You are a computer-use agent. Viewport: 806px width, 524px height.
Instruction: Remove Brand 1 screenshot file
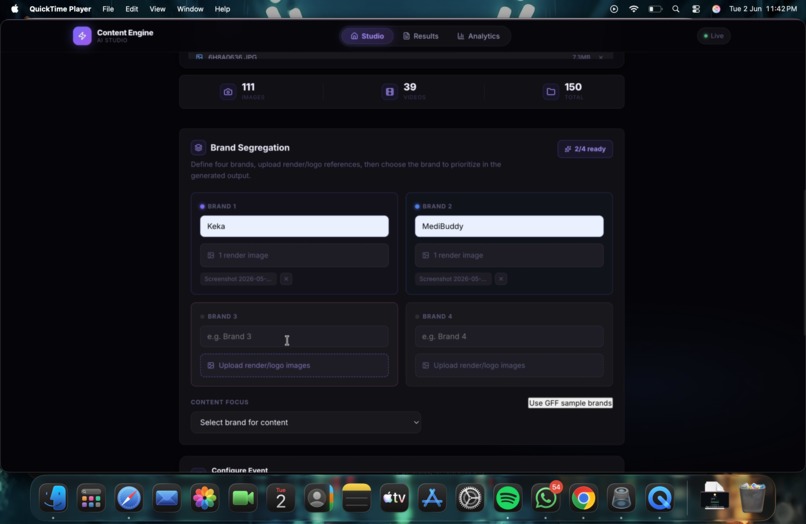tap(286, 279)
